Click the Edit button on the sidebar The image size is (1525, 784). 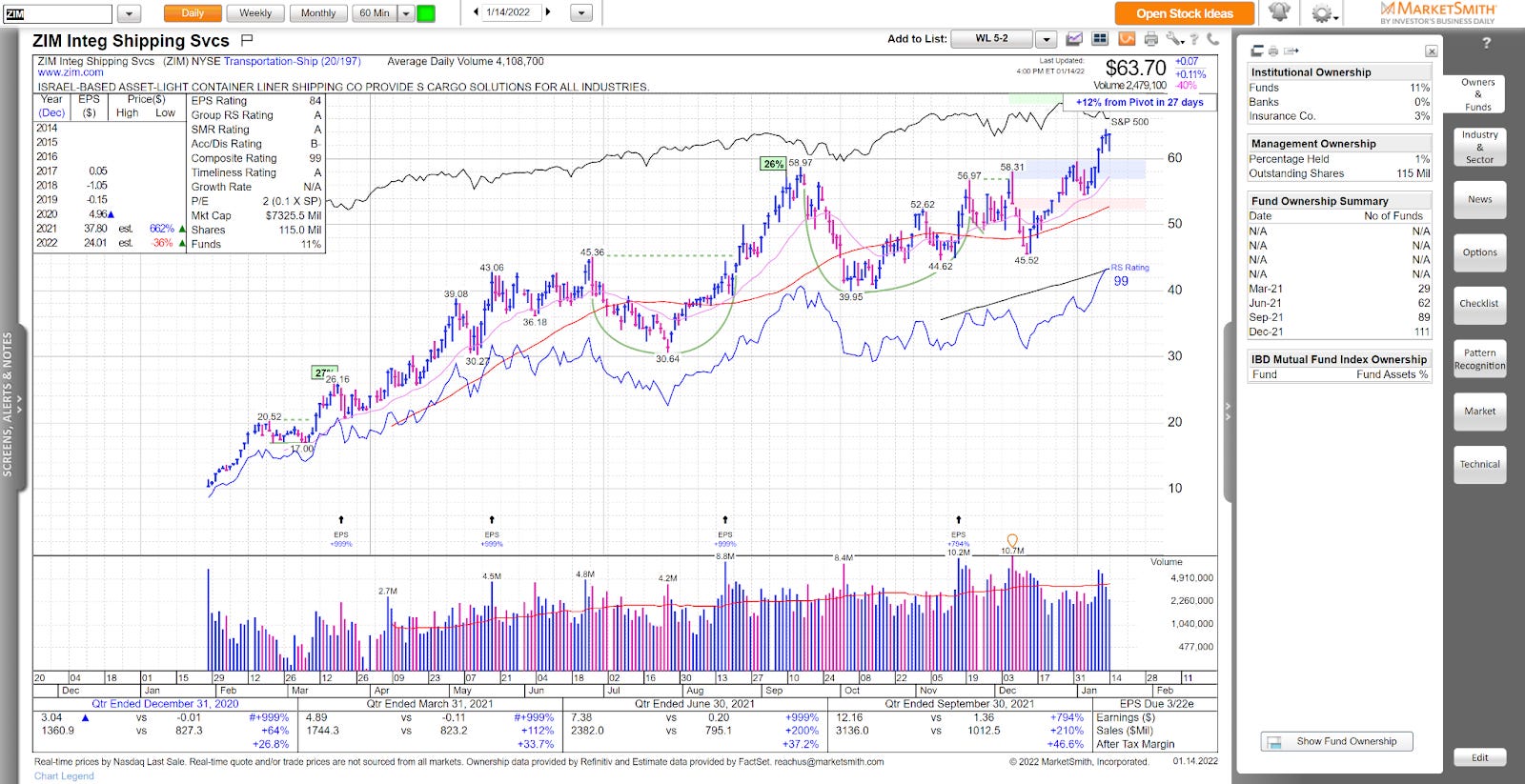tap(1479, 757)
